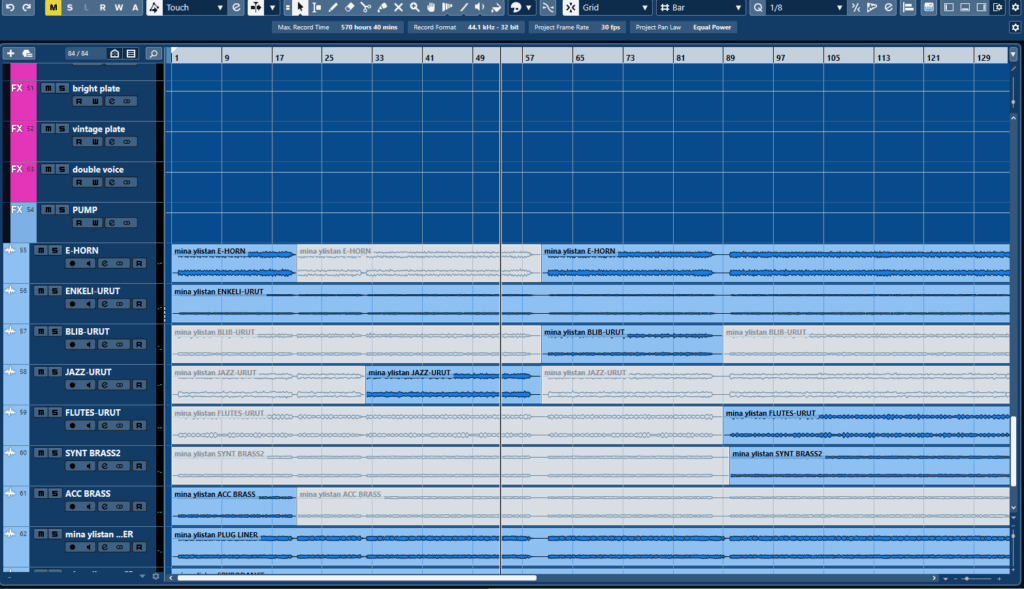Image resolution: width=1024 pixels, height=589 pixels.
Task: Select the Scissors split tool
Action: point(366,8)
